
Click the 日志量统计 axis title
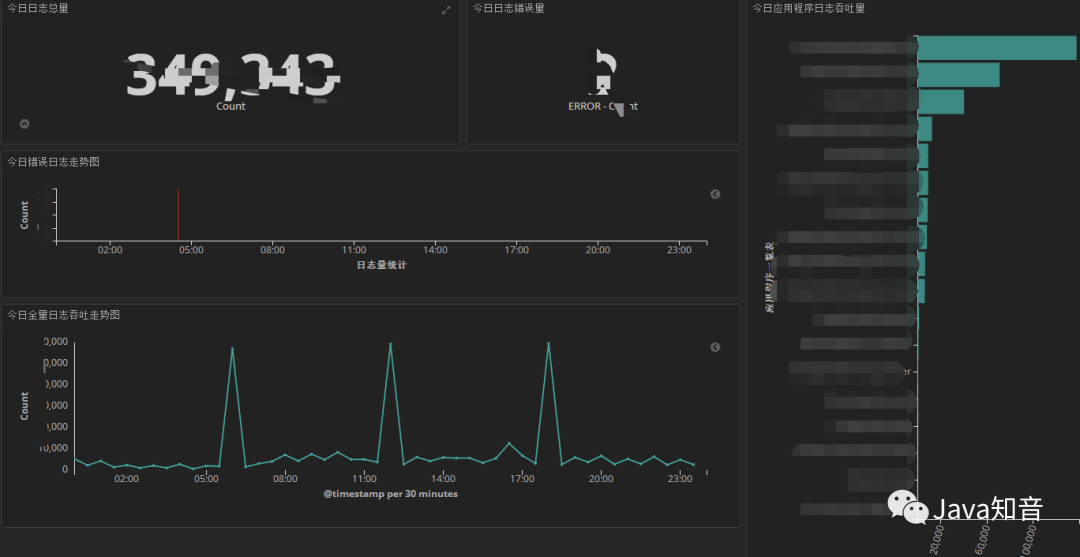(381, 264)
